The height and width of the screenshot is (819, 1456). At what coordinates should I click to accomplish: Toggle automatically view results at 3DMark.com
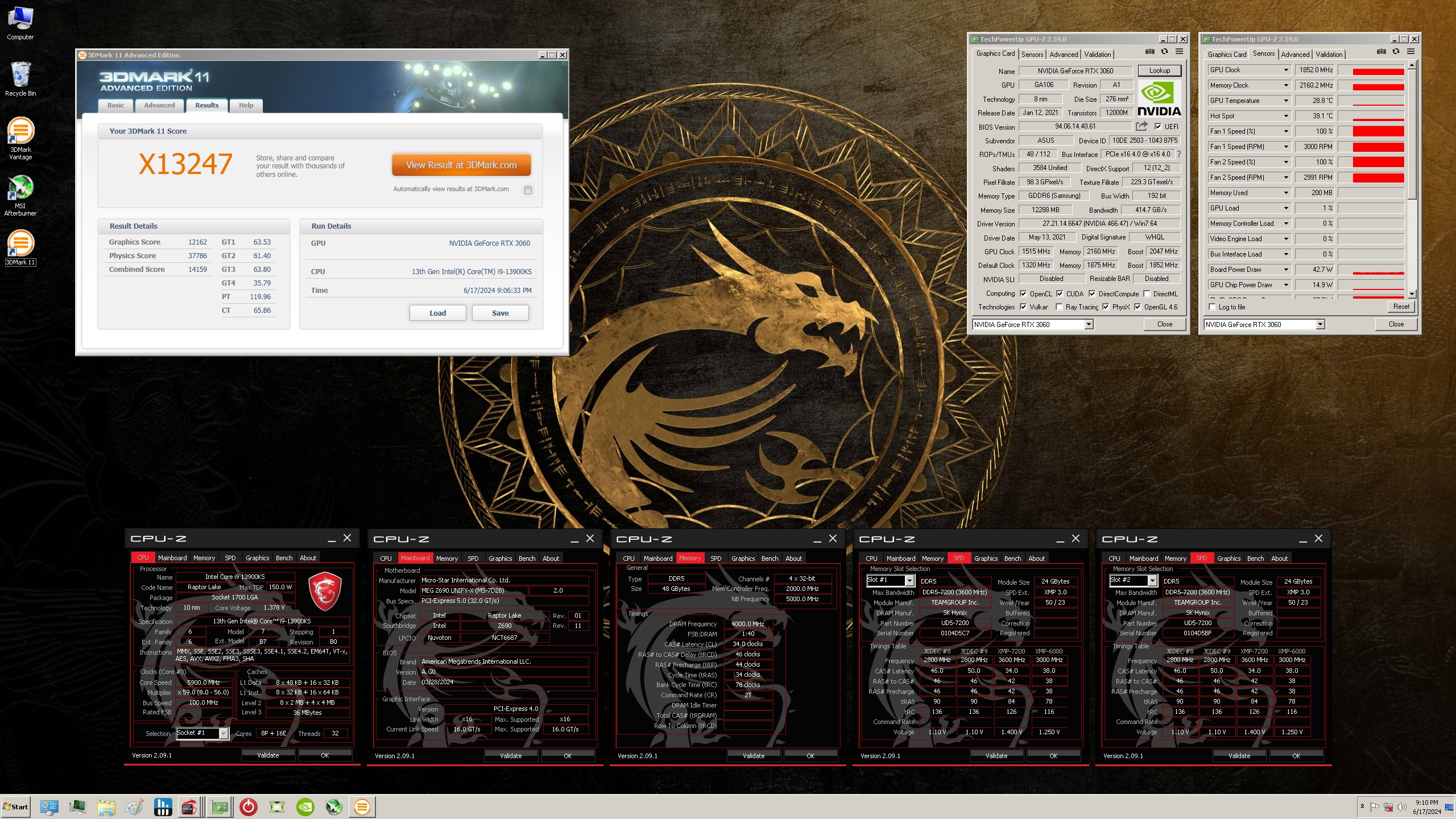pyautogui.click(x=528, y=190)
